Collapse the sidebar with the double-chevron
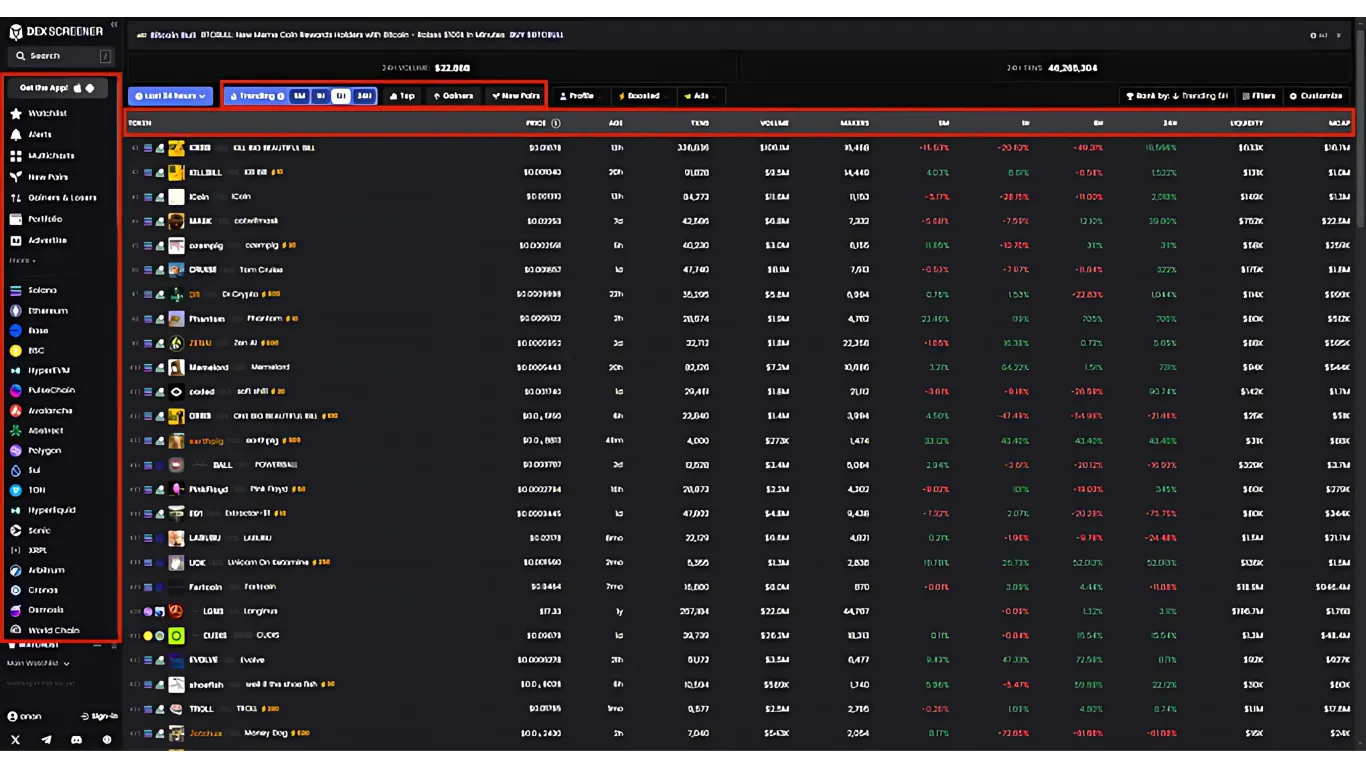1366x768 pixels. (113, 24)
